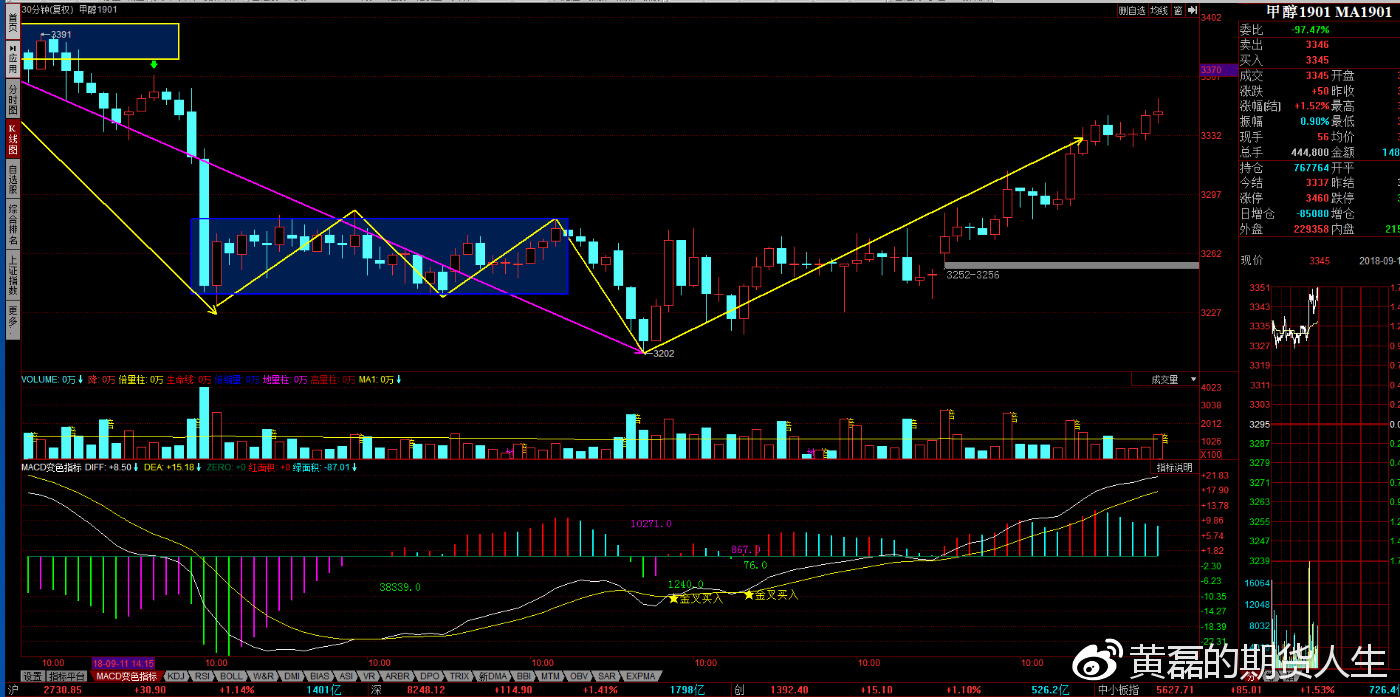
Task: Select the SAR indicator tab
Action: coord(607,677)
